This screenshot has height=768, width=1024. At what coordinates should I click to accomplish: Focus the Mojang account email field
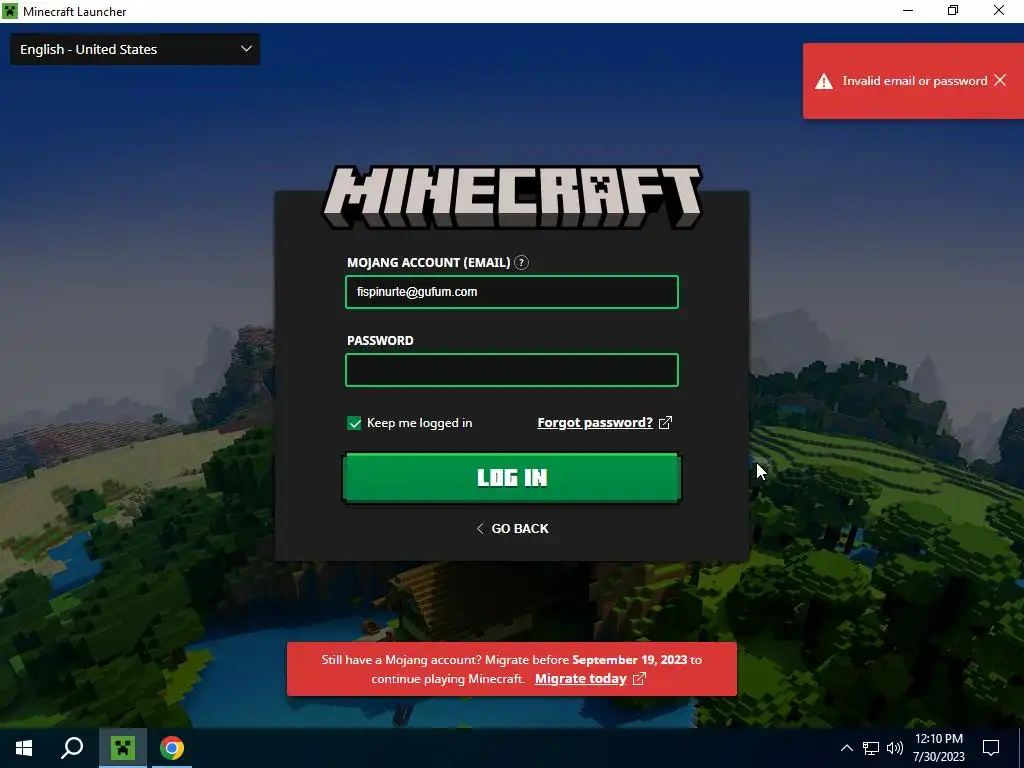pos(512,292)
